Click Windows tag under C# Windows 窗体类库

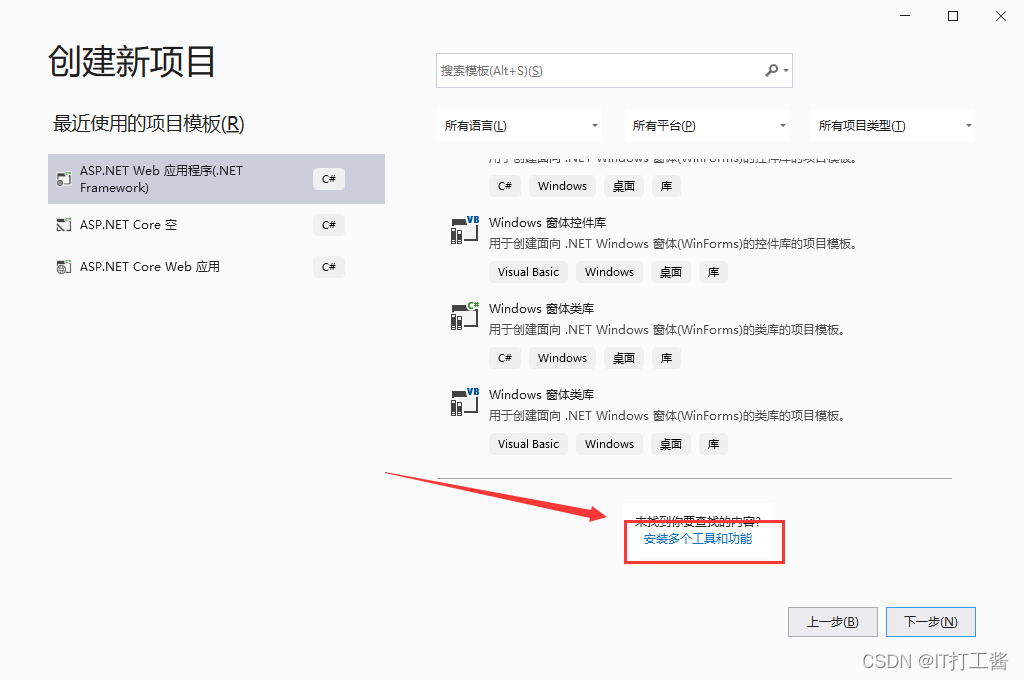coord(562,358)
